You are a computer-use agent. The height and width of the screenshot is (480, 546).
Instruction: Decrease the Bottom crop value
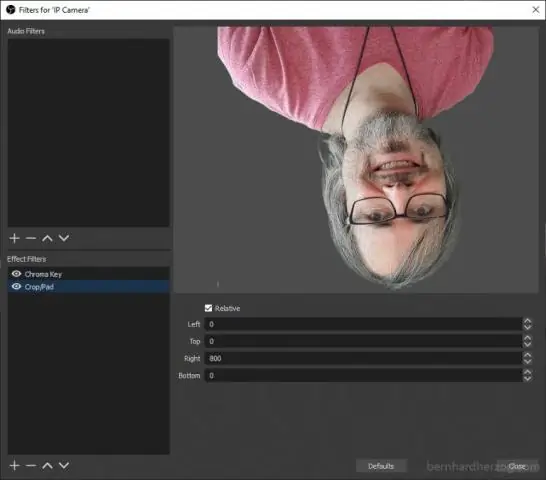[x=528, y=379]
